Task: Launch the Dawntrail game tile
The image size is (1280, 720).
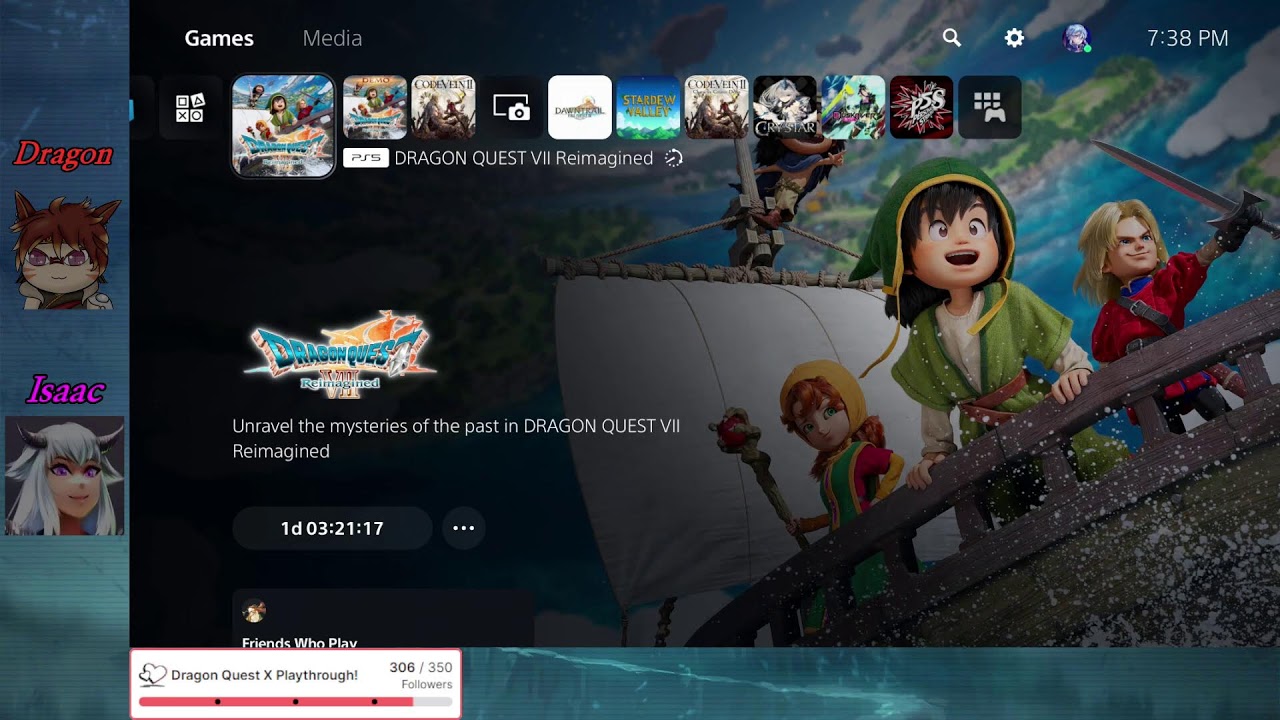Action: (x=580, y=107)
